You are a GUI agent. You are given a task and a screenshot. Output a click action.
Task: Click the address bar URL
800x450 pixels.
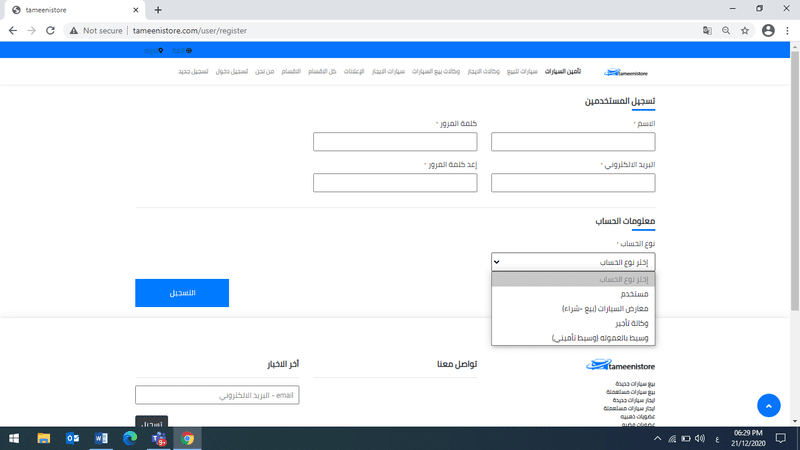point(190,31)
